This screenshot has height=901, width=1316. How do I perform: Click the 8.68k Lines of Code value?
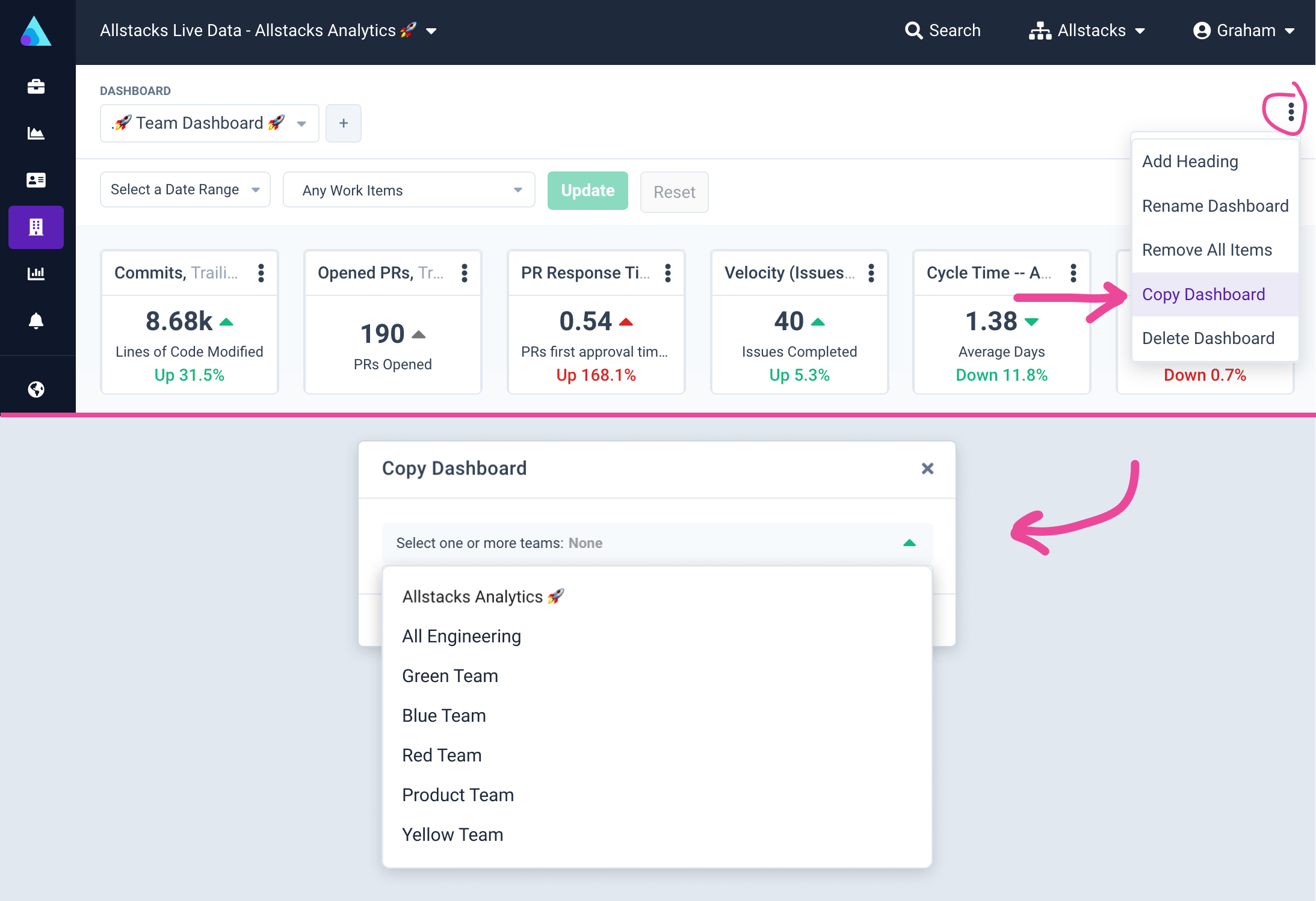[179, 321]
